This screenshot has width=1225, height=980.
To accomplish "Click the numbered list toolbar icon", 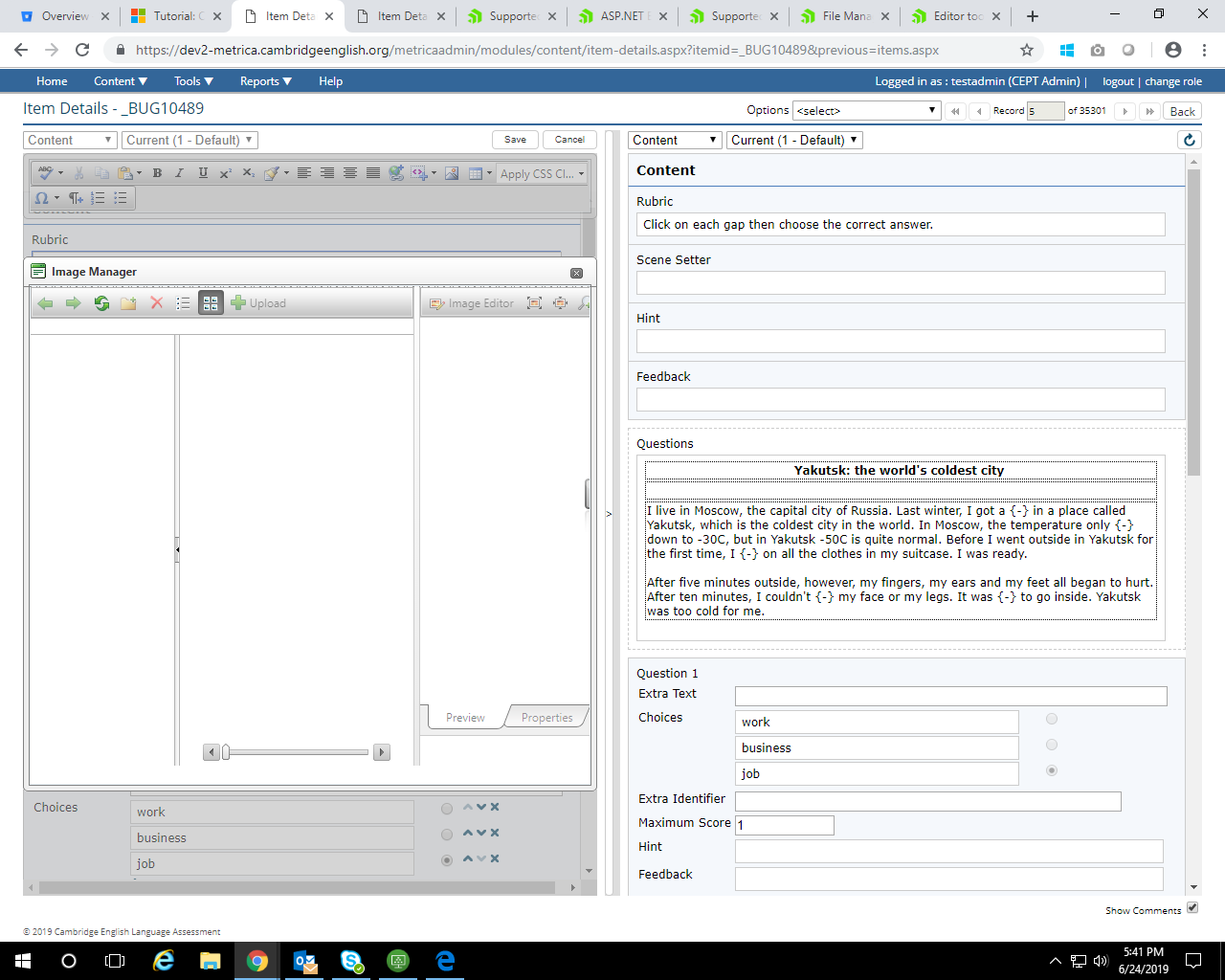I will 98,198.
